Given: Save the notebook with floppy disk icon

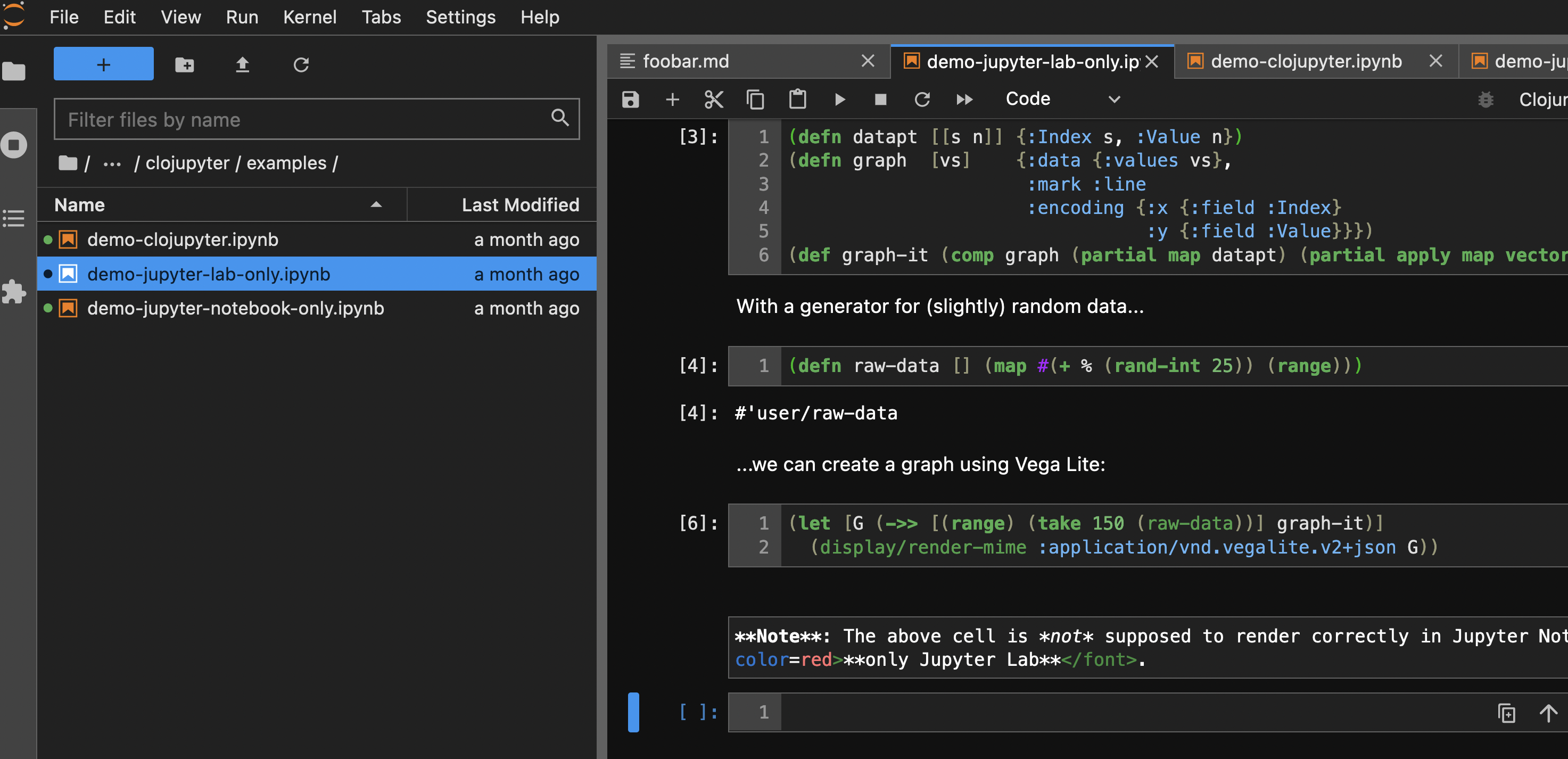Looking at the screenshot, I should pyautogui.click(x=631, y=99).
